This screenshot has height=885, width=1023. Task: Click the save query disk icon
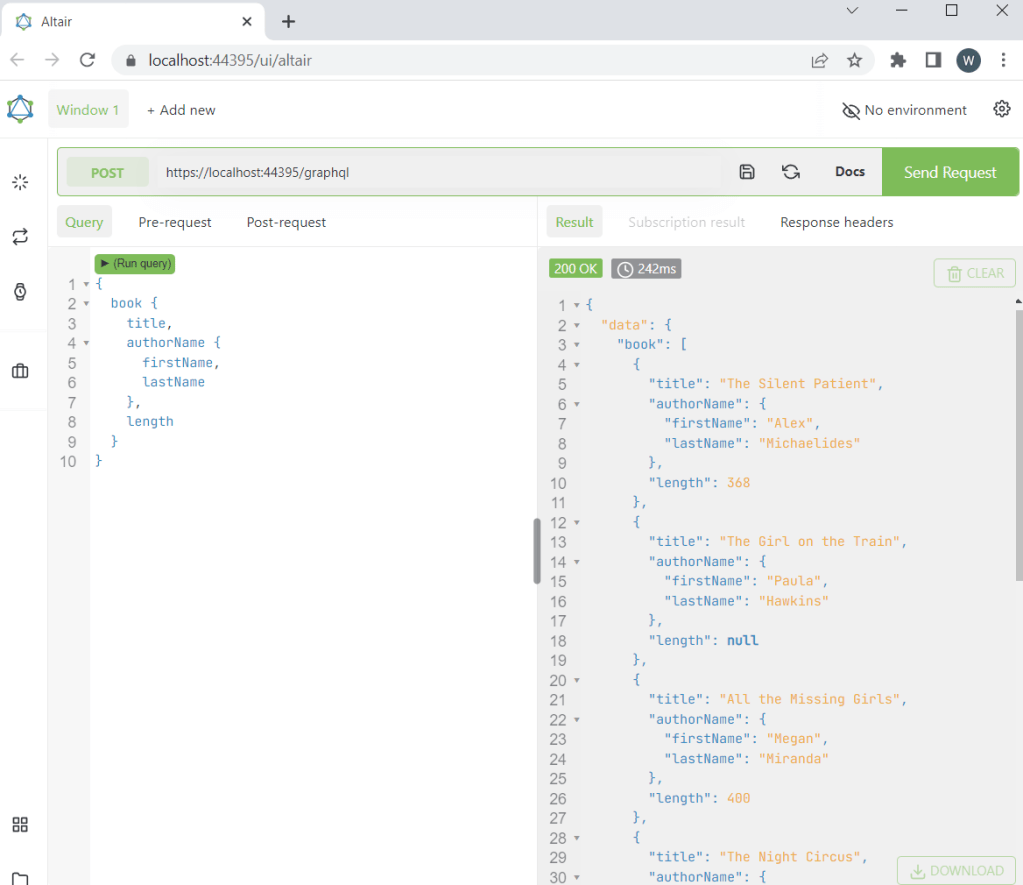coord(747,172)
